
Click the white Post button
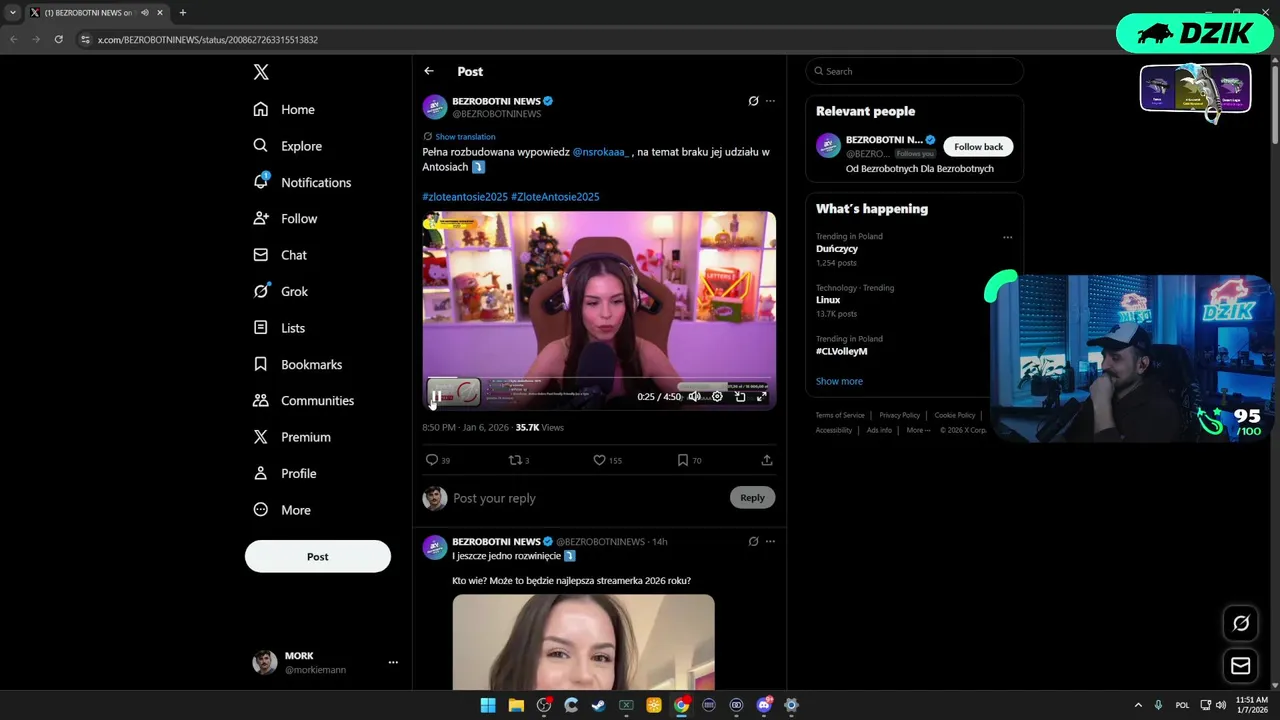coord(318,556)
